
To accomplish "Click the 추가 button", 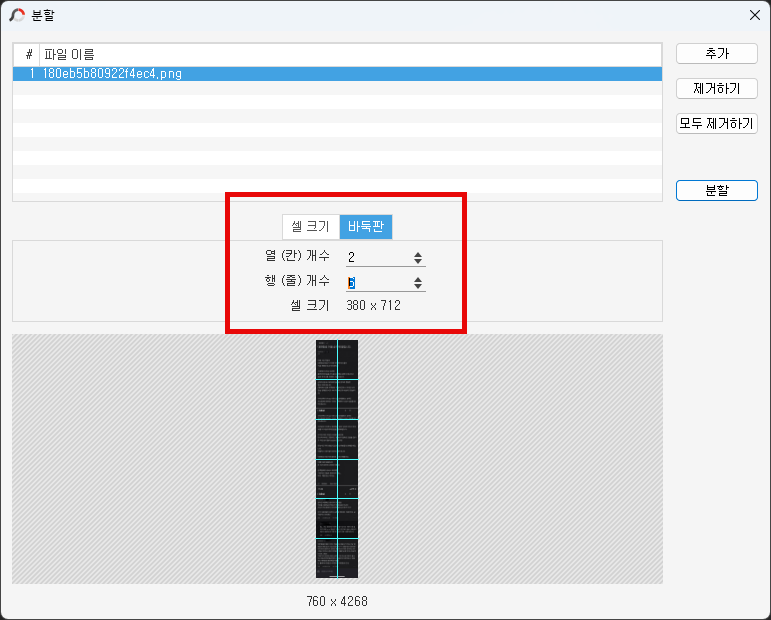I will 716,54.
